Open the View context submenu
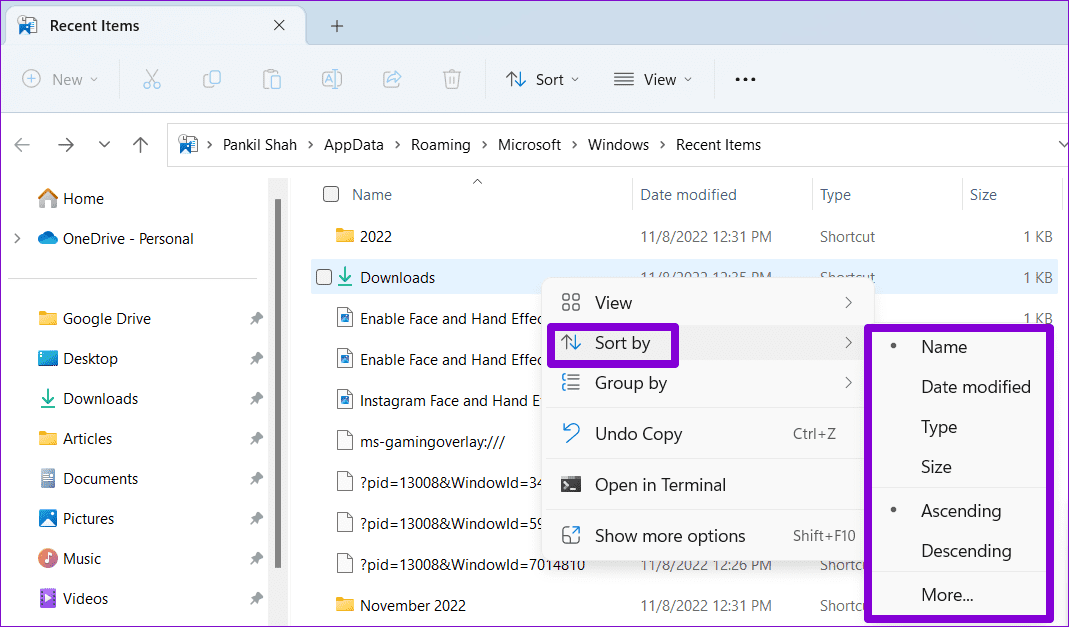The width and height of the screenshot is (1069, 627). (x=706, y=303)
